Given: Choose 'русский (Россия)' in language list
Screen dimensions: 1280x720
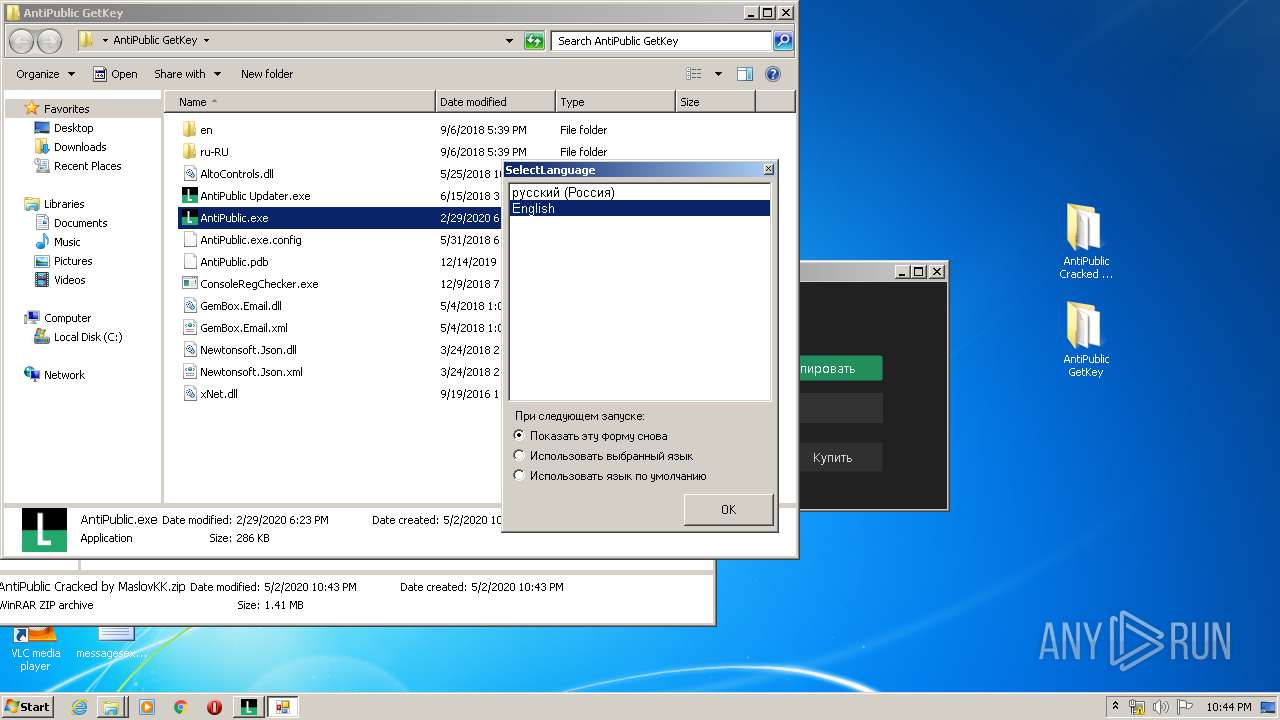Looking at the screenshot, I should coord(640,193).
